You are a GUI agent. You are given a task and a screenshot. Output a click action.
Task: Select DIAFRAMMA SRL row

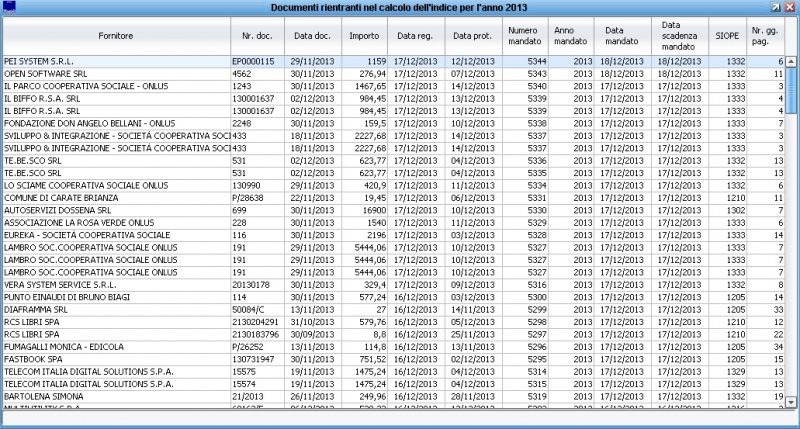(393, 310)
